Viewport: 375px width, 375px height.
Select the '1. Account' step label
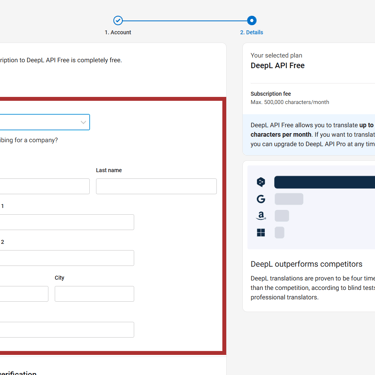click(x=118, y=32)
